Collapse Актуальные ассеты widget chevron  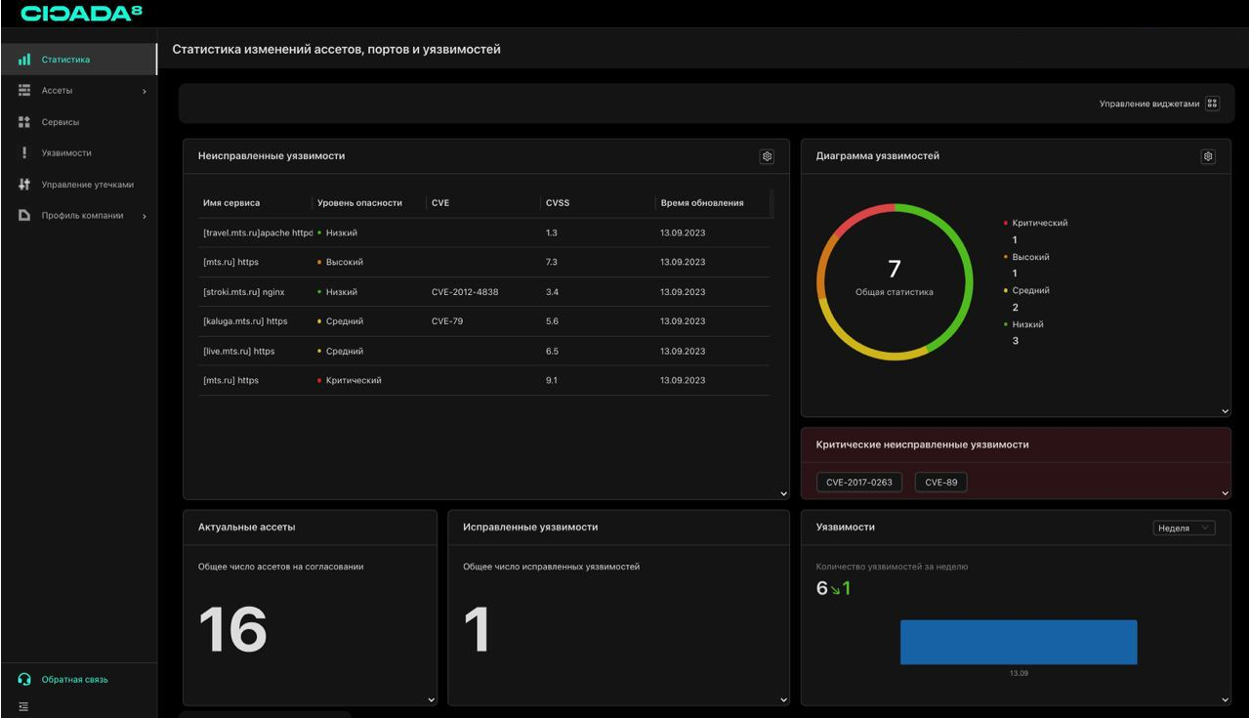click(432, 700)
